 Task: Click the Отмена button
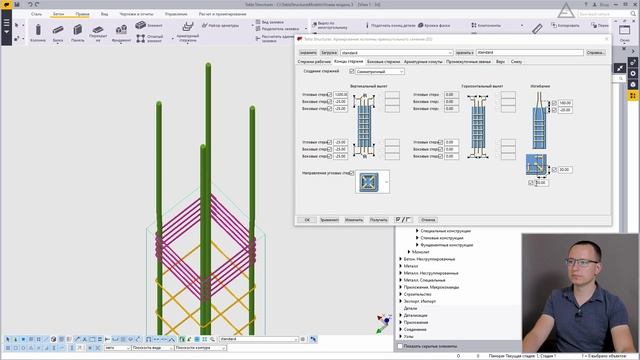tap(428, 220)
